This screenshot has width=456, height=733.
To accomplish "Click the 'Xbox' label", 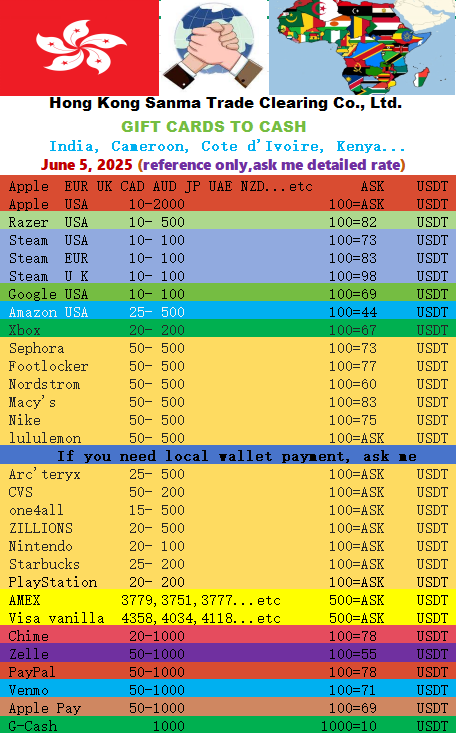I will coord(24,330).
